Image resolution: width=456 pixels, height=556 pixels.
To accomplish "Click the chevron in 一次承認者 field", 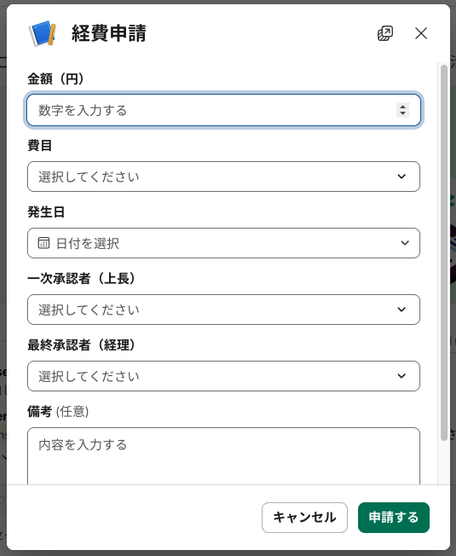I will click(401, 309).
